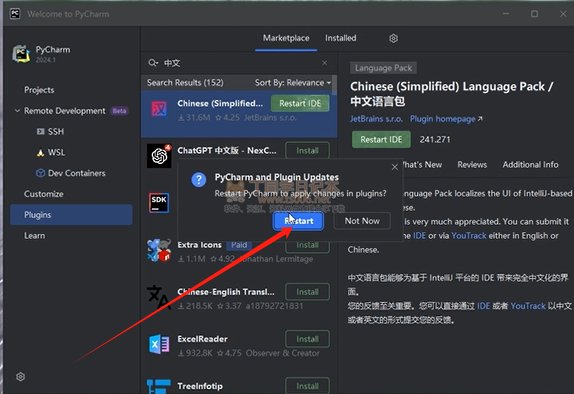This screenshot has width=574, height=394.
Task: Click the PyCharm logo in sidebar
Action: point(21,54)
